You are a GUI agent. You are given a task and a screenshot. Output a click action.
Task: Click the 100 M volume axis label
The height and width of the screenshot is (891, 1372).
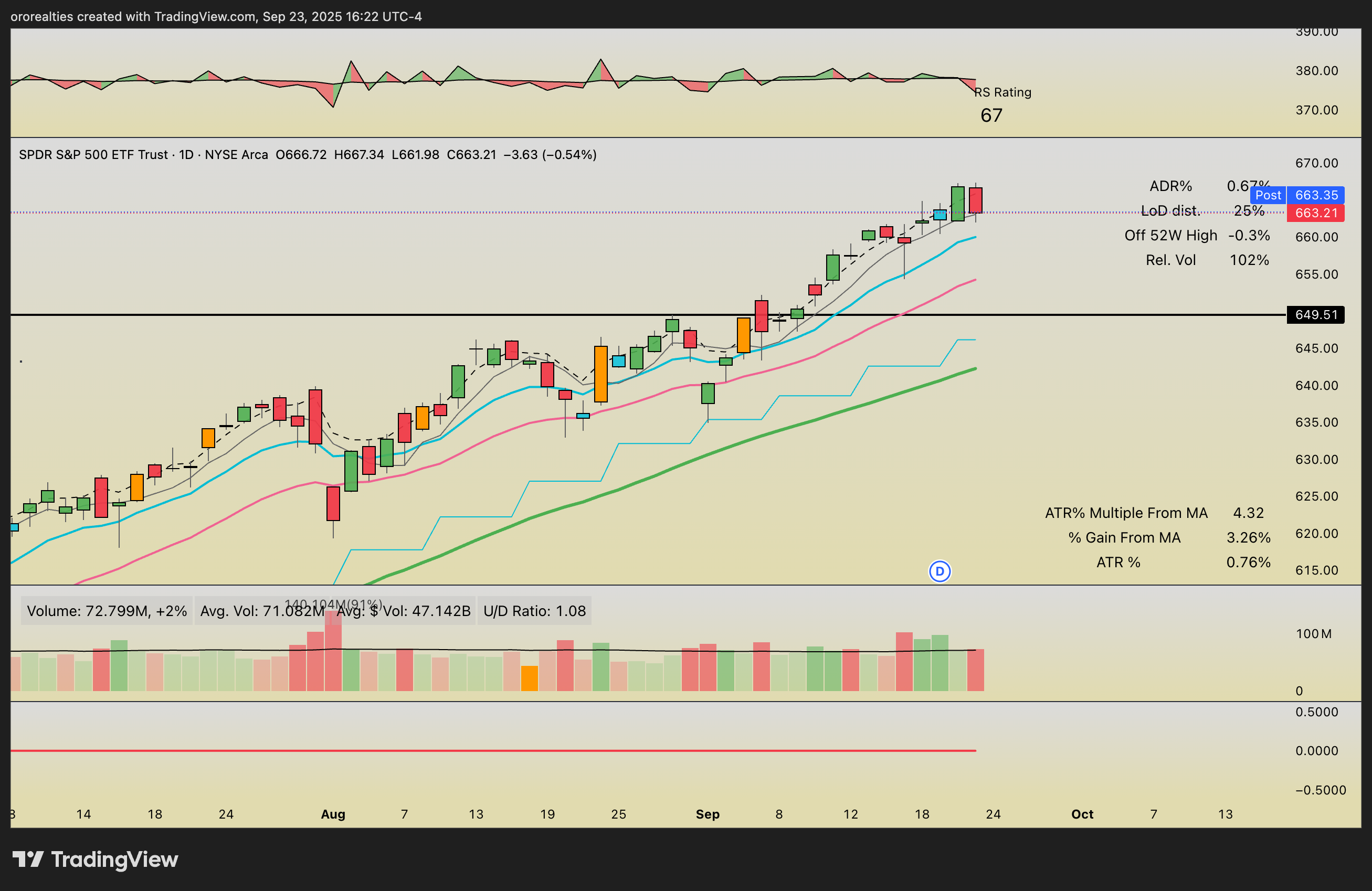pyautogui.click(x=1313, y=634)
